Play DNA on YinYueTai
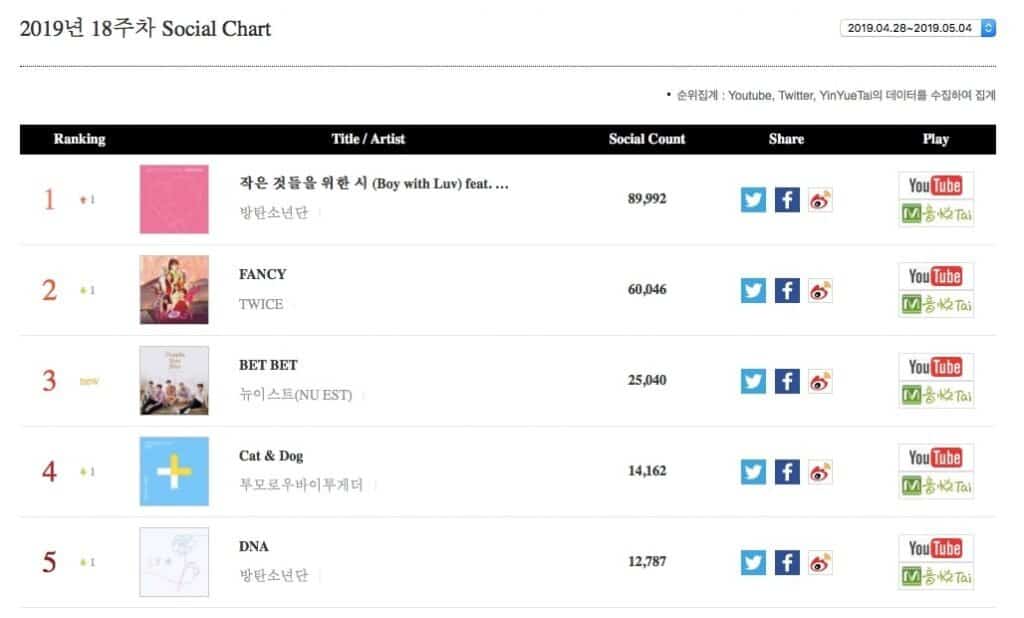The height and width of the screenshot is (618, 1024). pyautogui.click(x=935, y=577)
